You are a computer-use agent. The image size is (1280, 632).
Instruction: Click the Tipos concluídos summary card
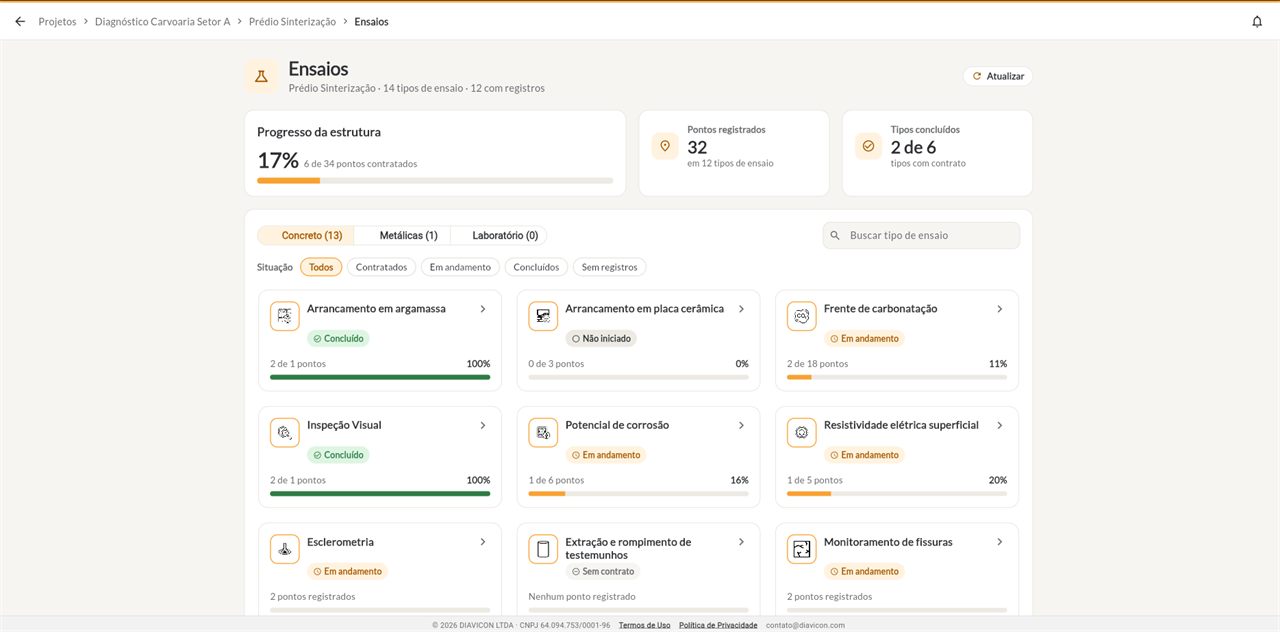tap(937, 153)
